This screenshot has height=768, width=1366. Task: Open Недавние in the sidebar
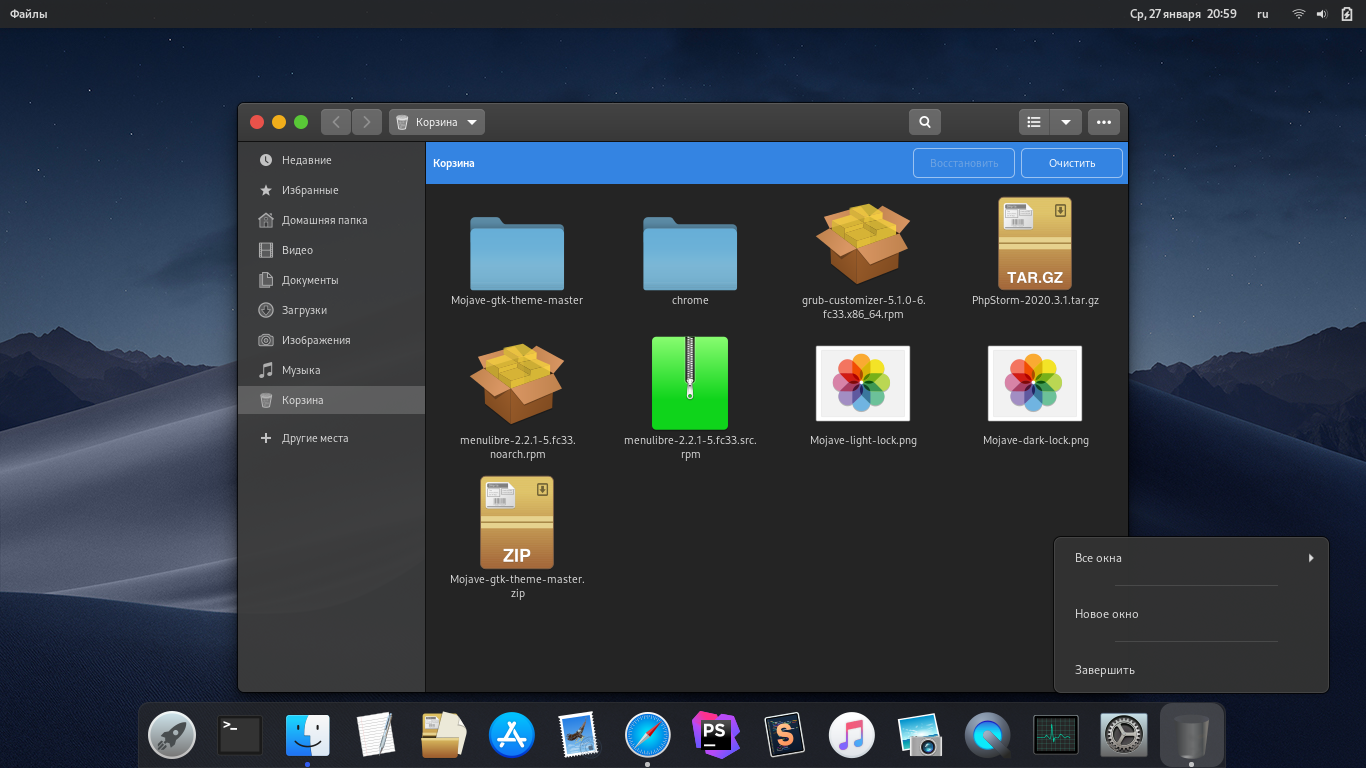pos(331,160)
